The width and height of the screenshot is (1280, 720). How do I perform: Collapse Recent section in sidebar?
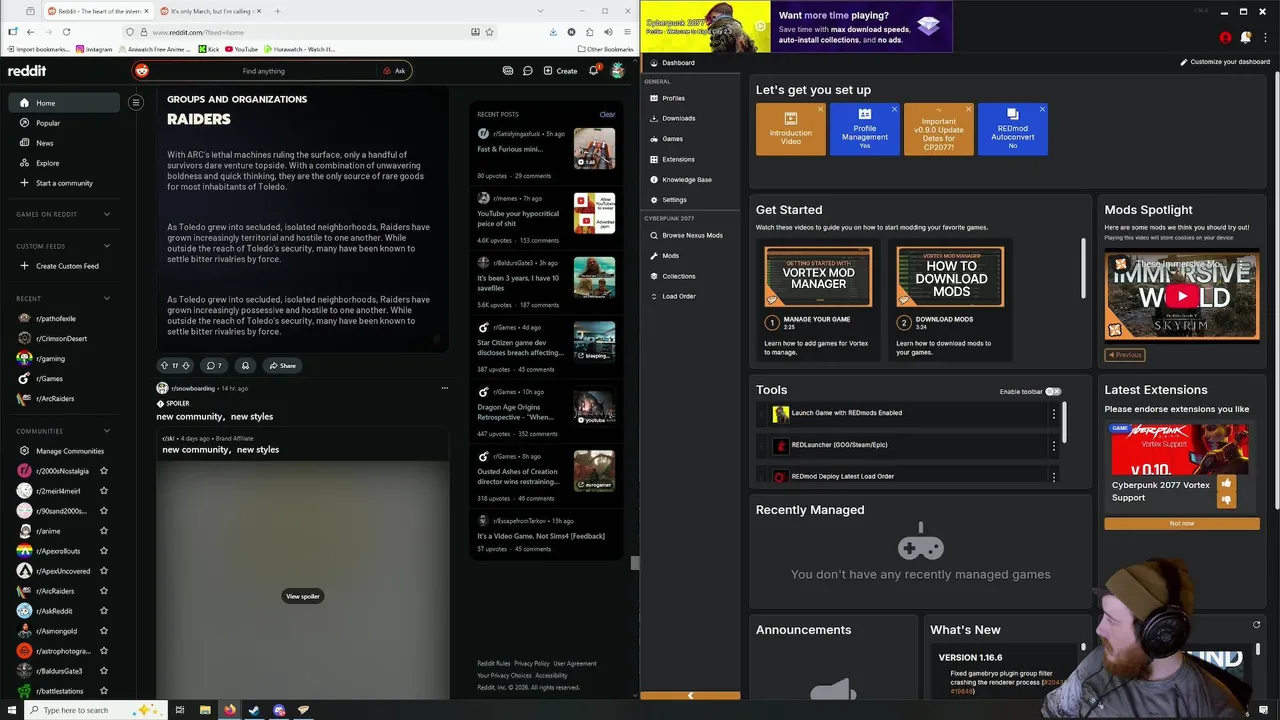[x=107, y=298]
